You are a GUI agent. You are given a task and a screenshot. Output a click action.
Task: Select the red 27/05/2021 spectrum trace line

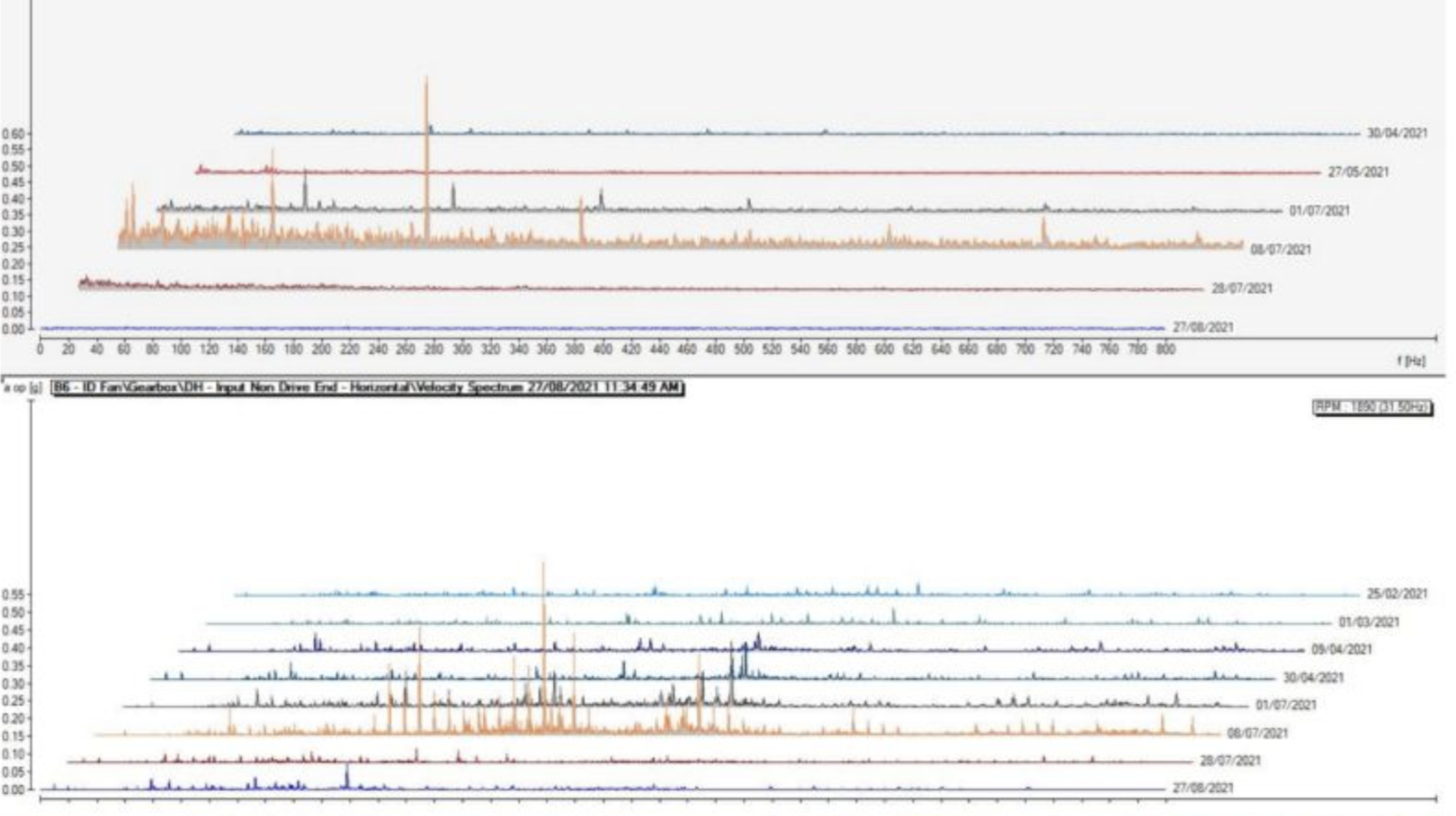coord(758,172)
